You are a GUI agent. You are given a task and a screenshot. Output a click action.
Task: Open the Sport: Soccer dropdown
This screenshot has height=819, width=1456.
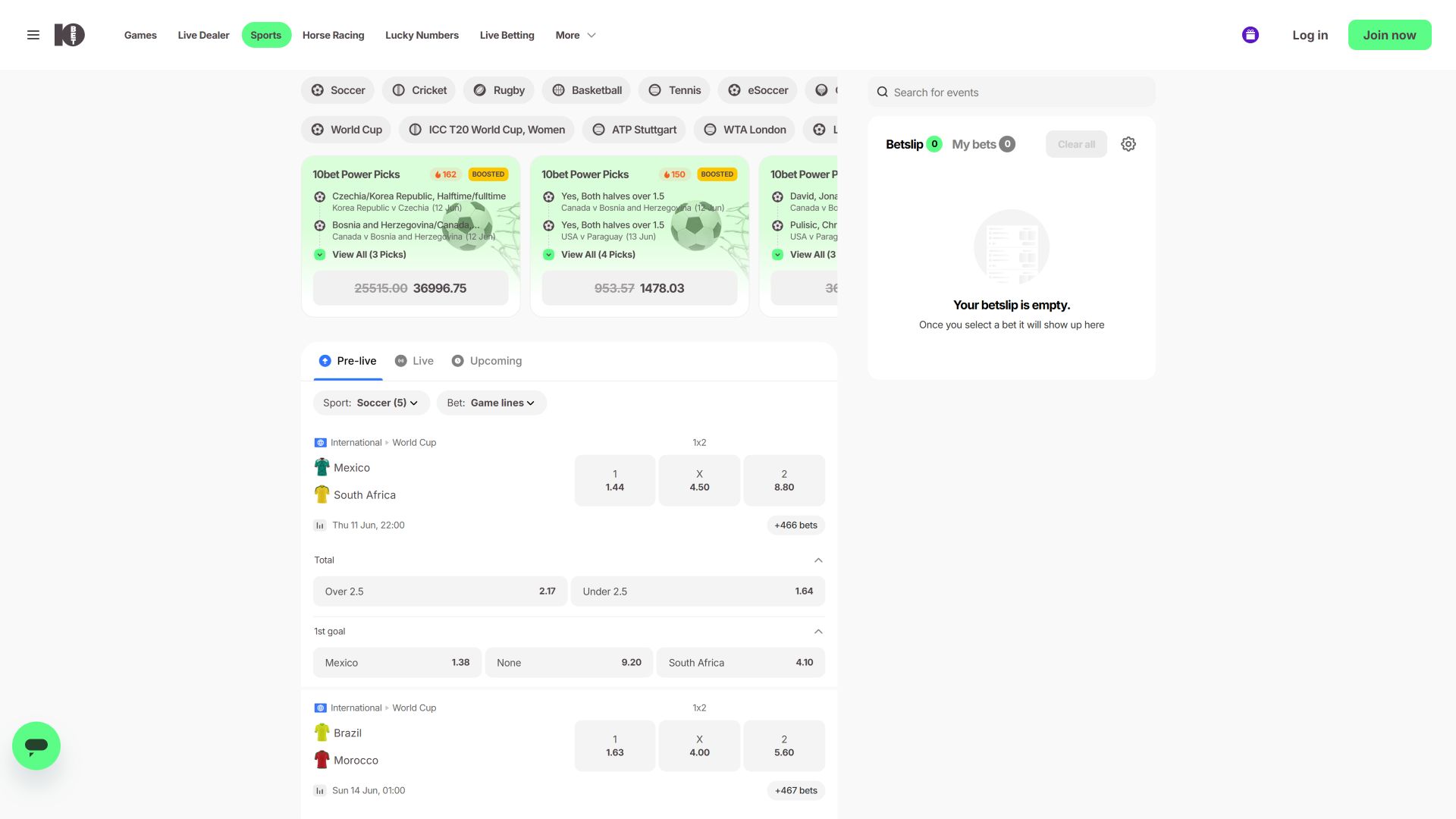point(371,403)
